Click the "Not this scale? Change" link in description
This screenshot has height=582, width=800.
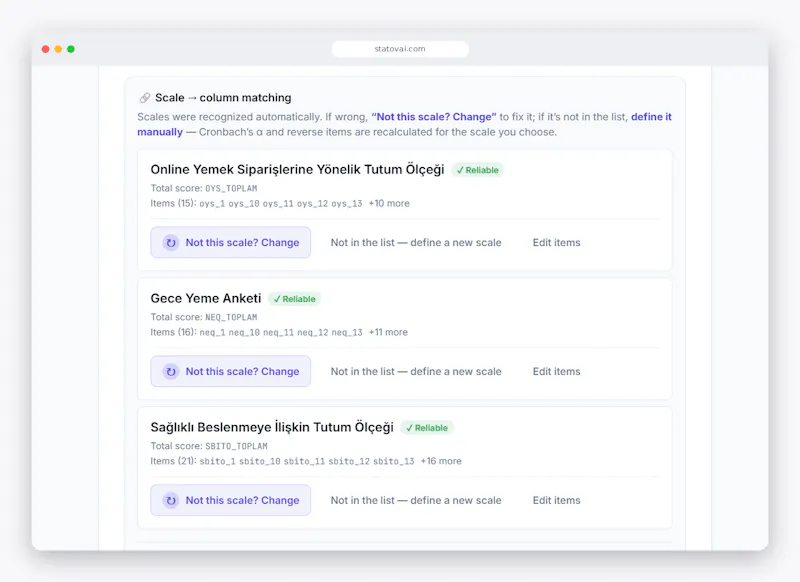[x=434, y=117]
